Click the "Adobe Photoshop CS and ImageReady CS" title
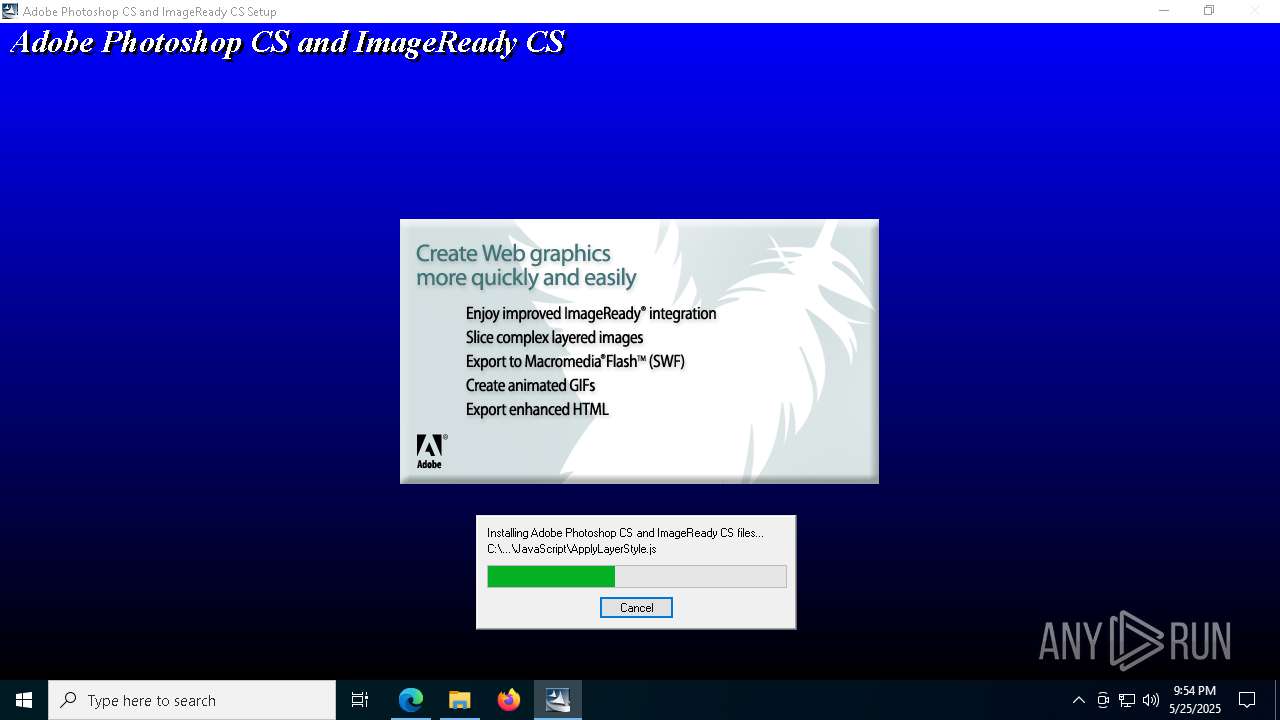Screen dimensions: 1280x720 pyautogui.click(x=288, y=42)
